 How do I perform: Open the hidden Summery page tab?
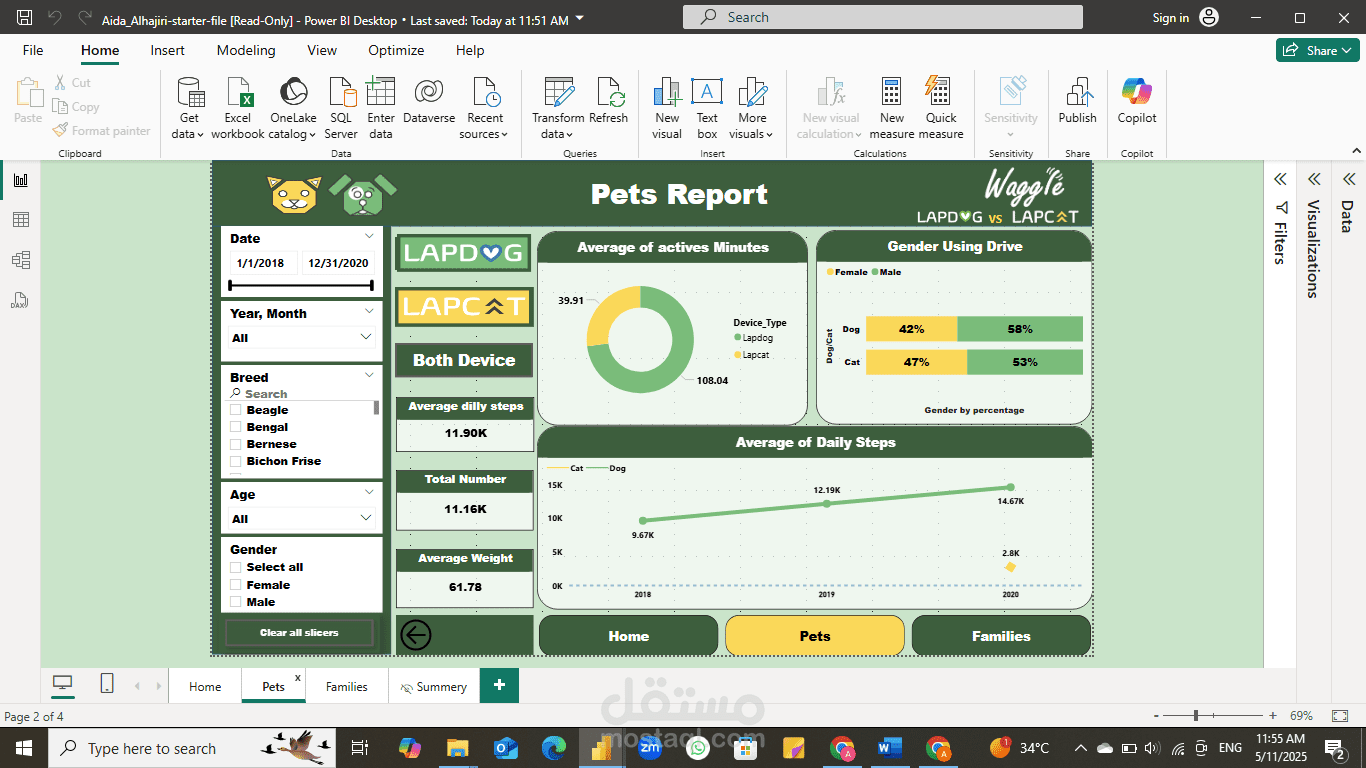point(434,687)
